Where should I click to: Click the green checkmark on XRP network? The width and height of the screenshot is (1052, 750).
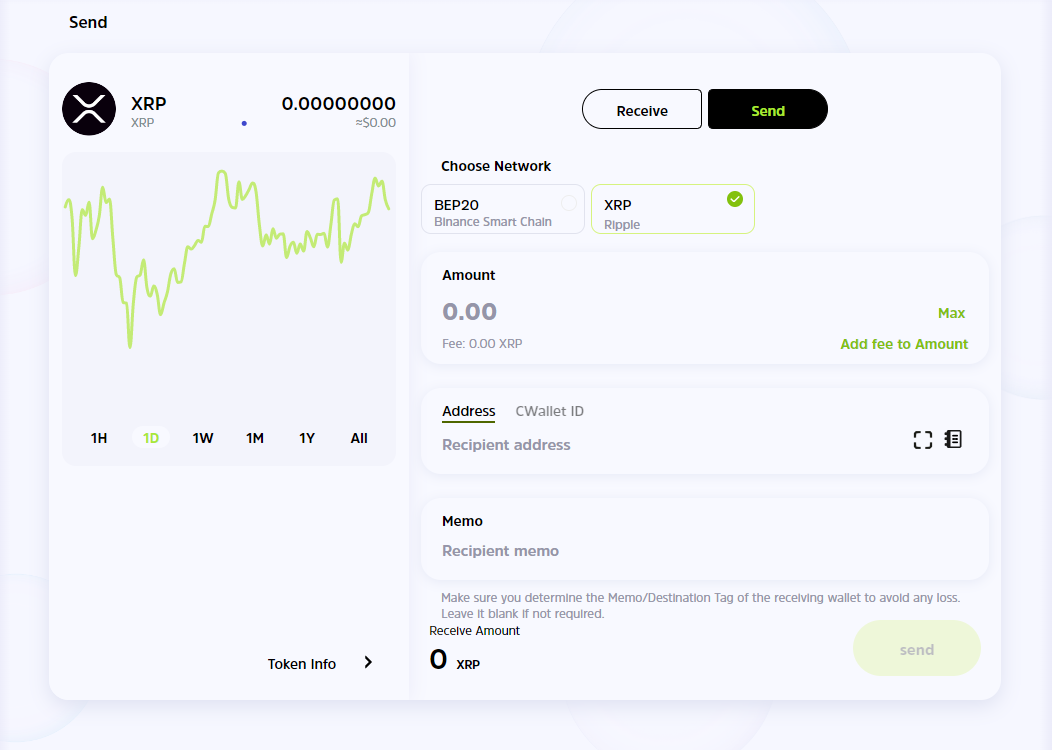pos(736,199)
